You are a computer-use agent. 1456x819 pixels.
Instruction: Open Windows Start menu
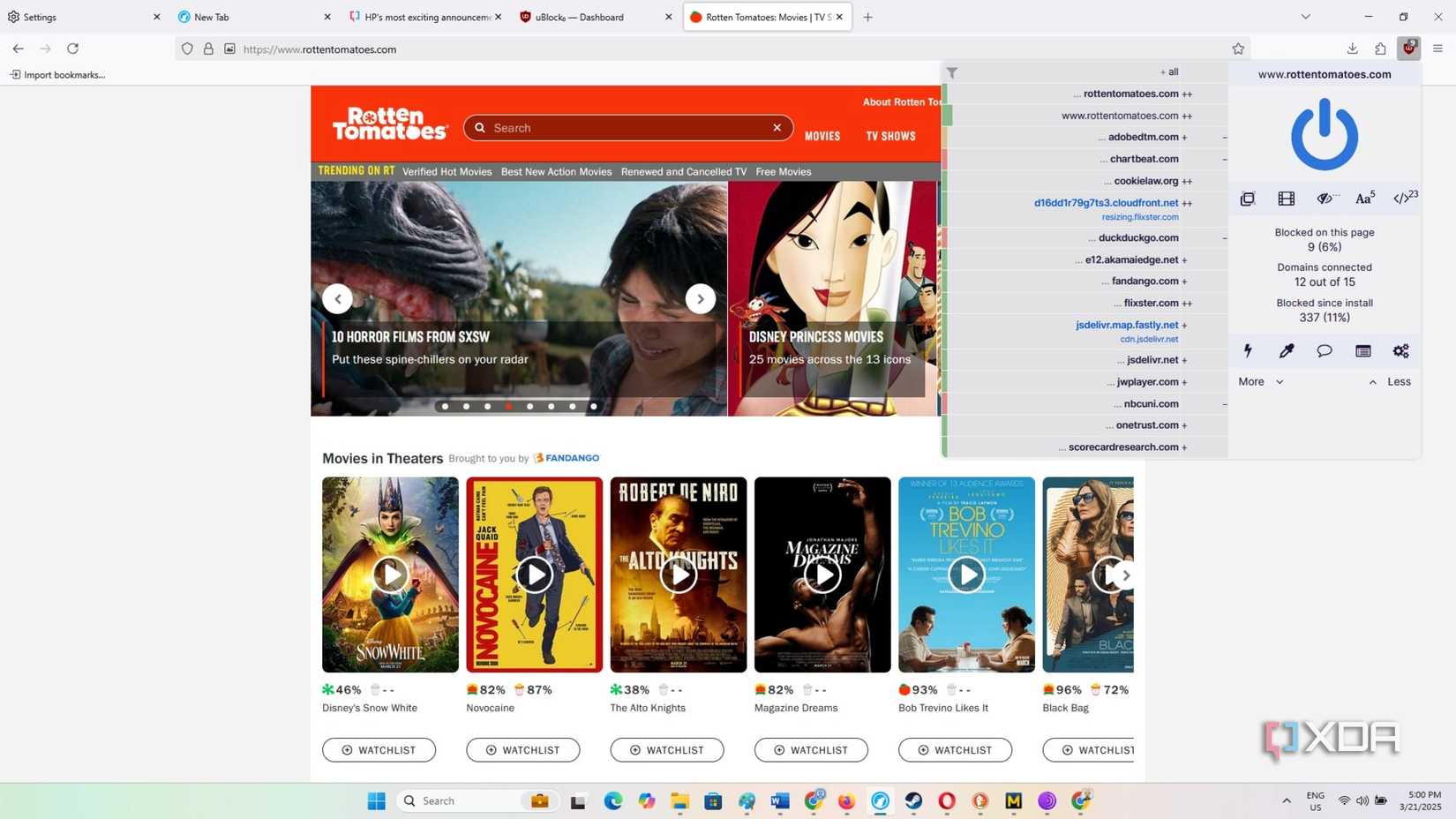pos(376,800)
